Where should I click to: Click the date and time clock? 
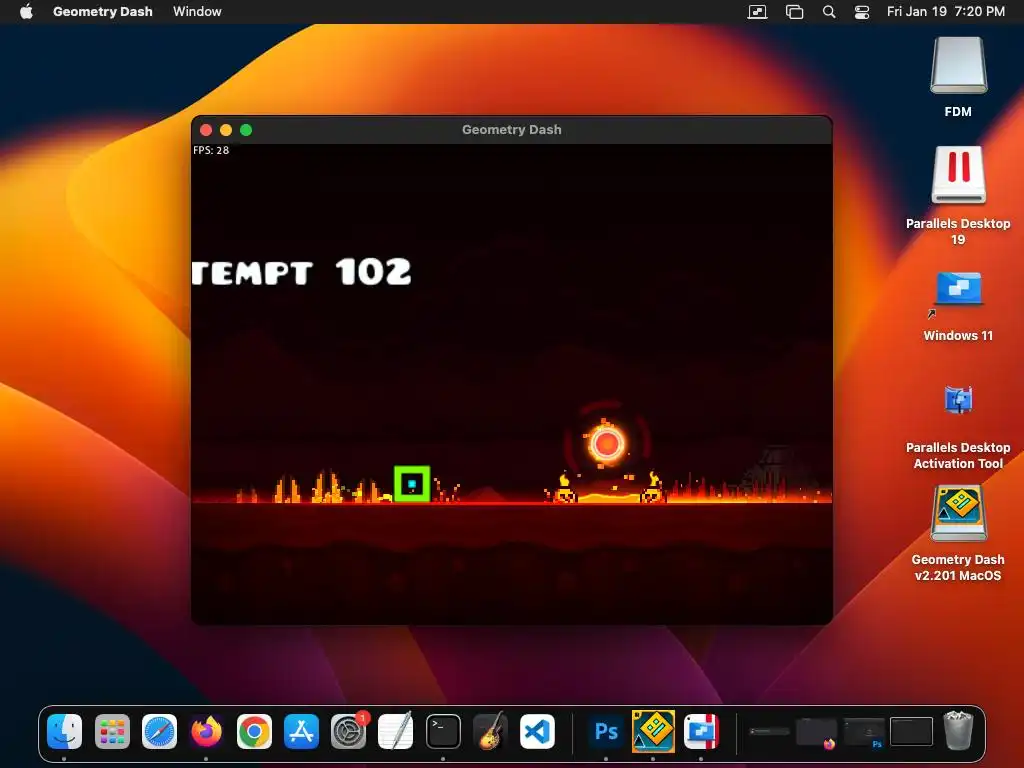tap(946, 11)
